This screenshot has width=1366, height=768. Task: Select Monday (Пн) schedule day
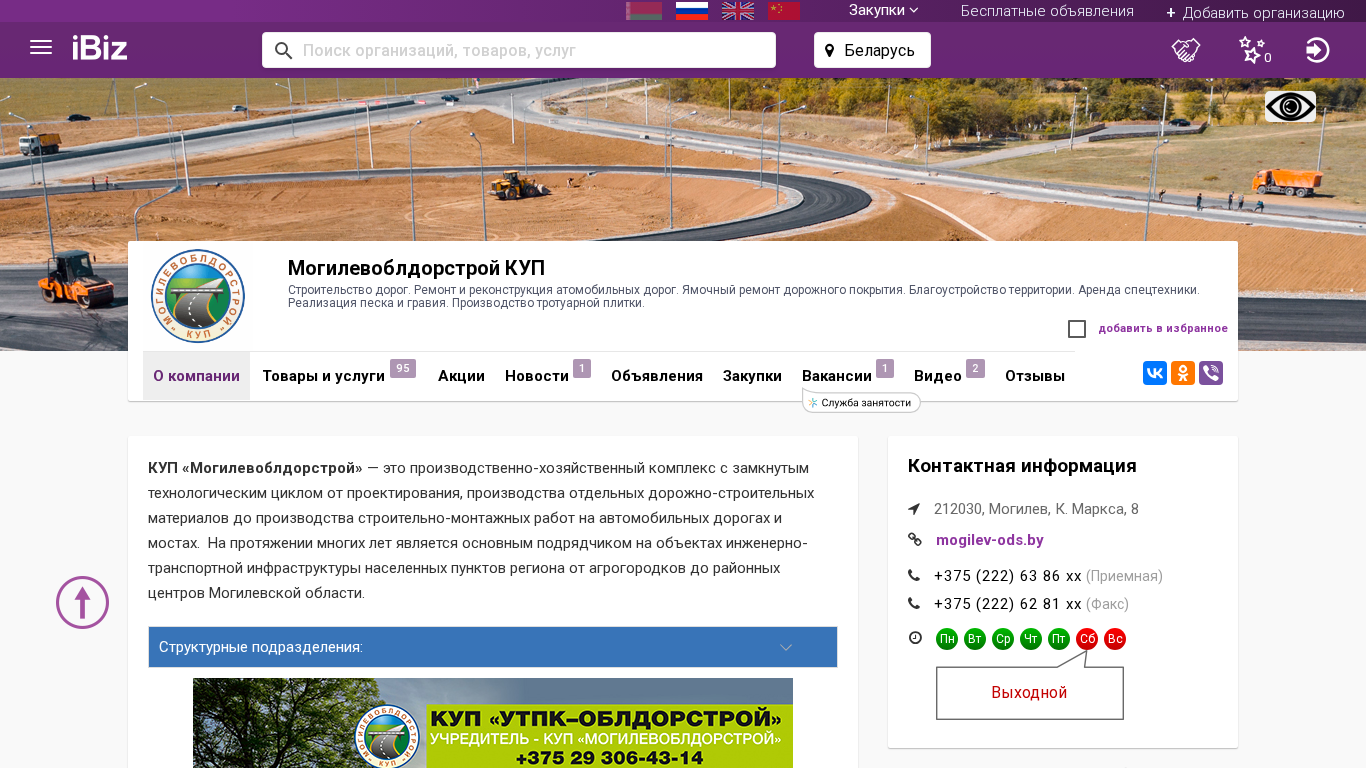tap(947, 639)
